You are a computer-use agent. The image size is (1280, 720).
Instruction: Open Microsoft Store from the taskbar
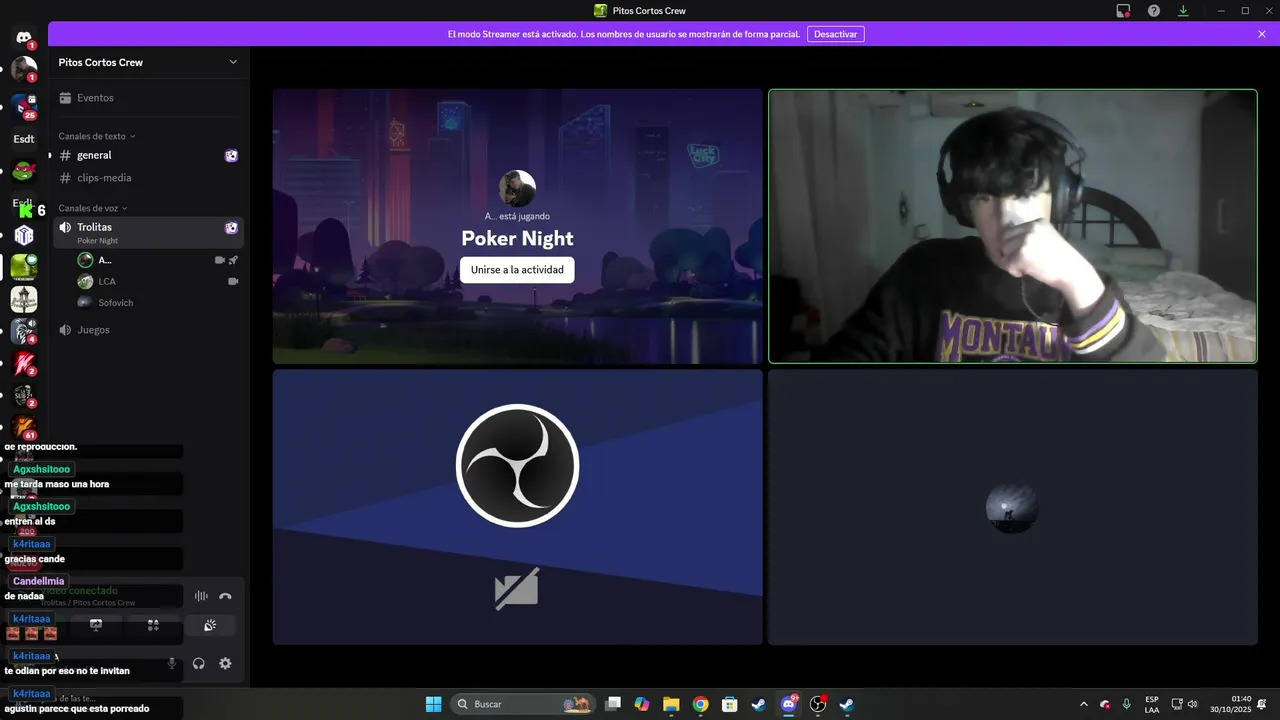(730, 704)
